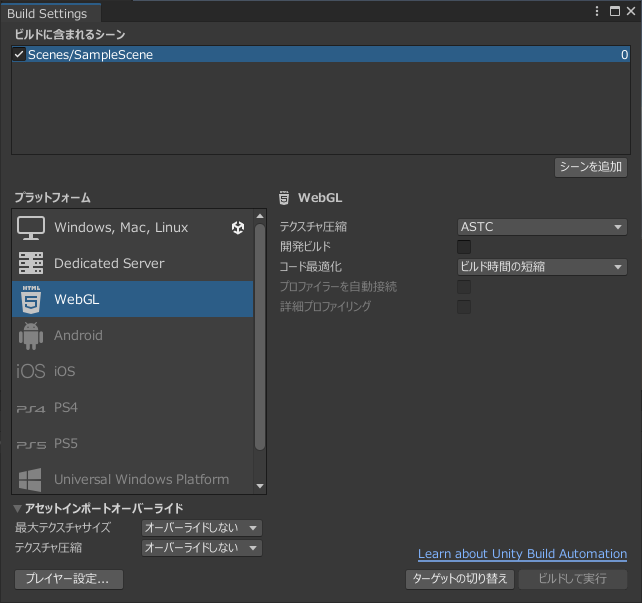Click the HTML5 icon in the WebGL row
Viewport: 642px width, 603px height.
click(x=31, y=299)
